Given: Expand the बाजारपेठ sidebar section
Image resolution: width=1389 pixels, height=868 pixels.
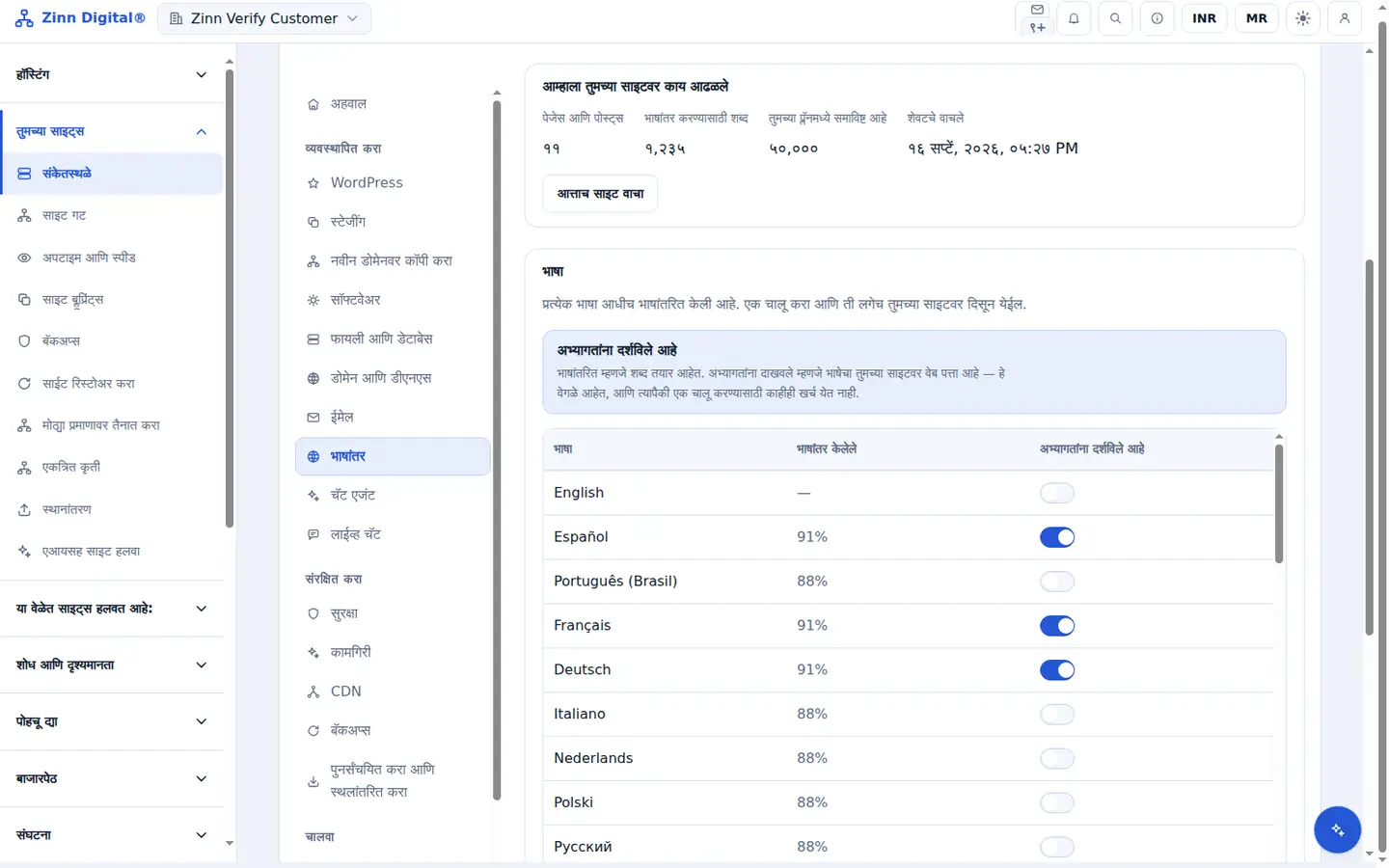Looking at the screenshot, I should [112, 778].
